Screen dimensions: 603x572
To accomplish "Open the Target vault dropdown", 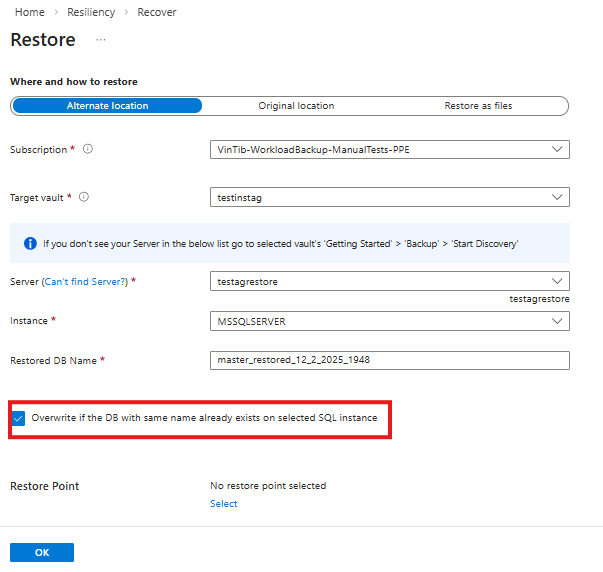I will tap(390, 197).
